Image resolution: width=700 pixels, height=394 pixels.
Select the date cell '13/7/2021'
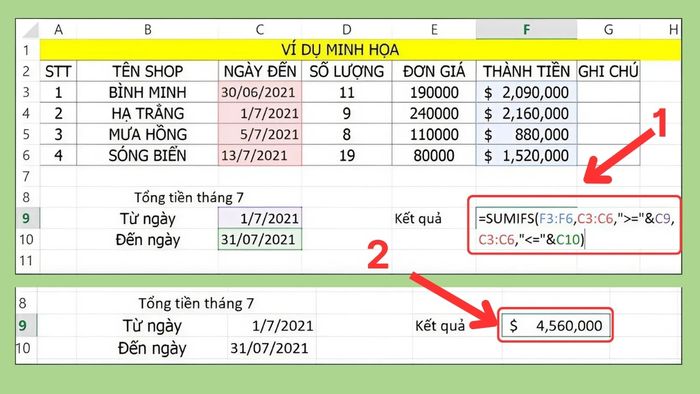pyautogui.click(x=260, y=155)
